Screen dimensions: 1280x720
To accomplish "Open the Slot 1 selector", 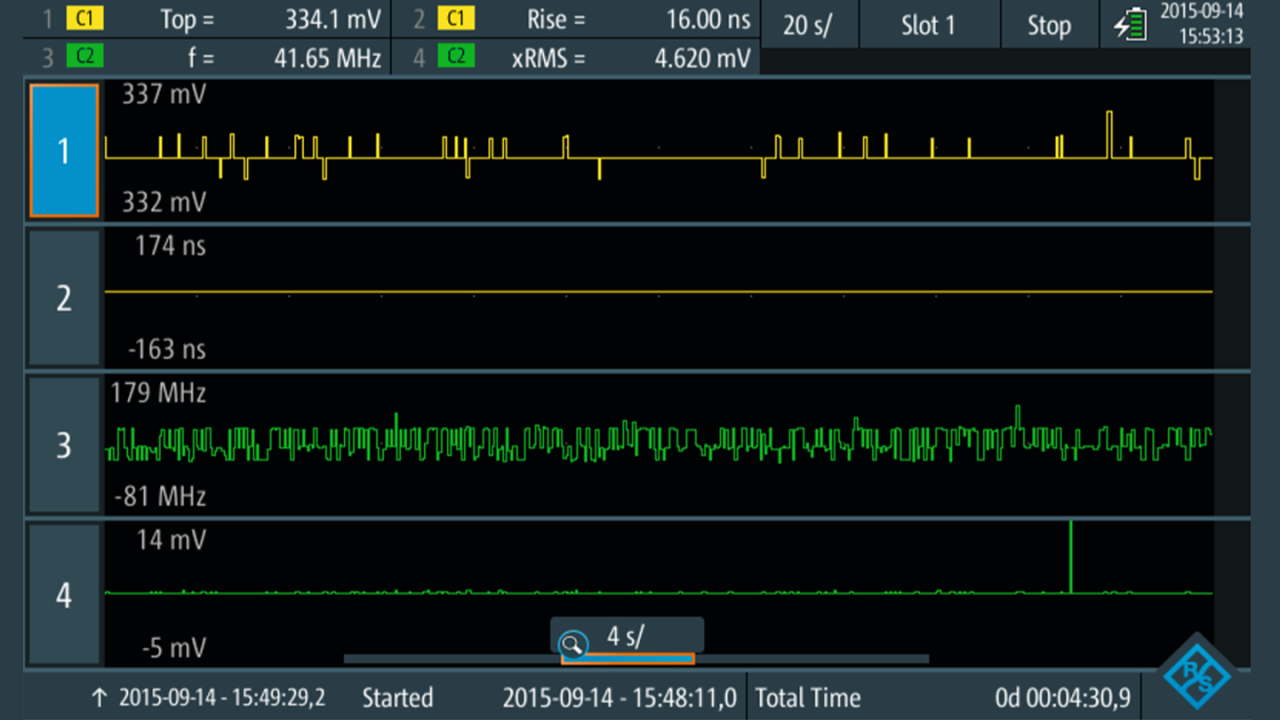I will tap(928, 25).
